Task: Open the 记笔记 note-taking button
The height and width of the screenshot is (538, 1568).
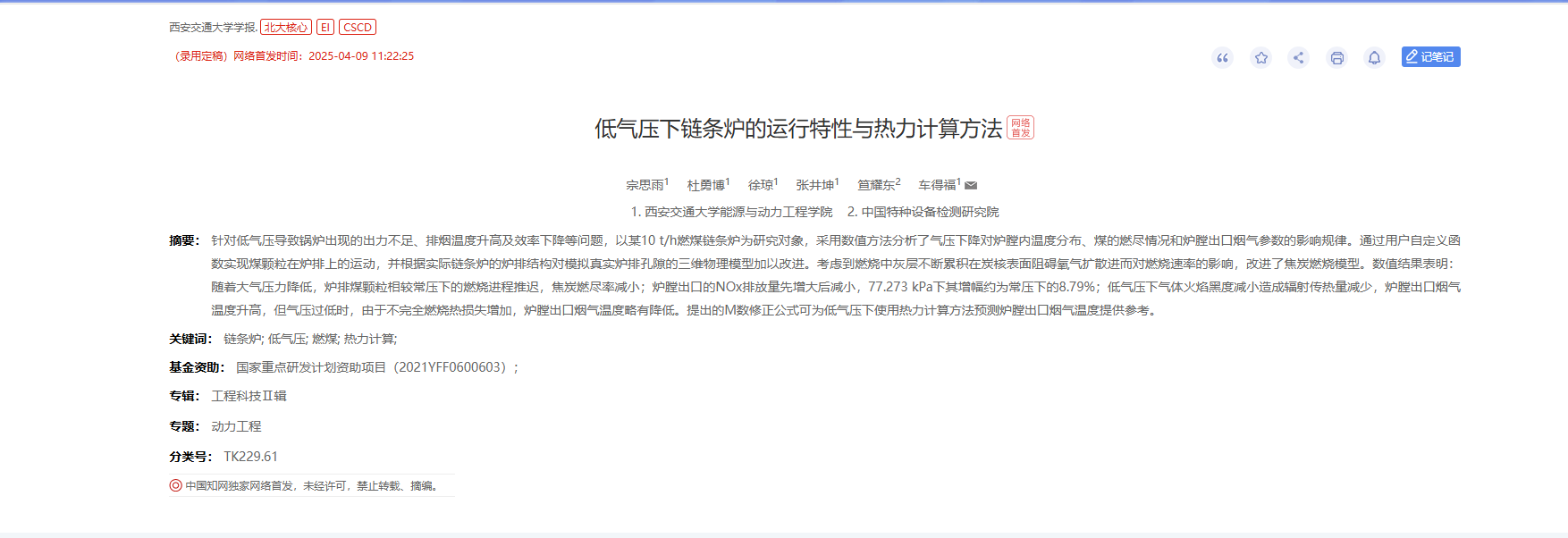Action: click(x=1430, y=57)
